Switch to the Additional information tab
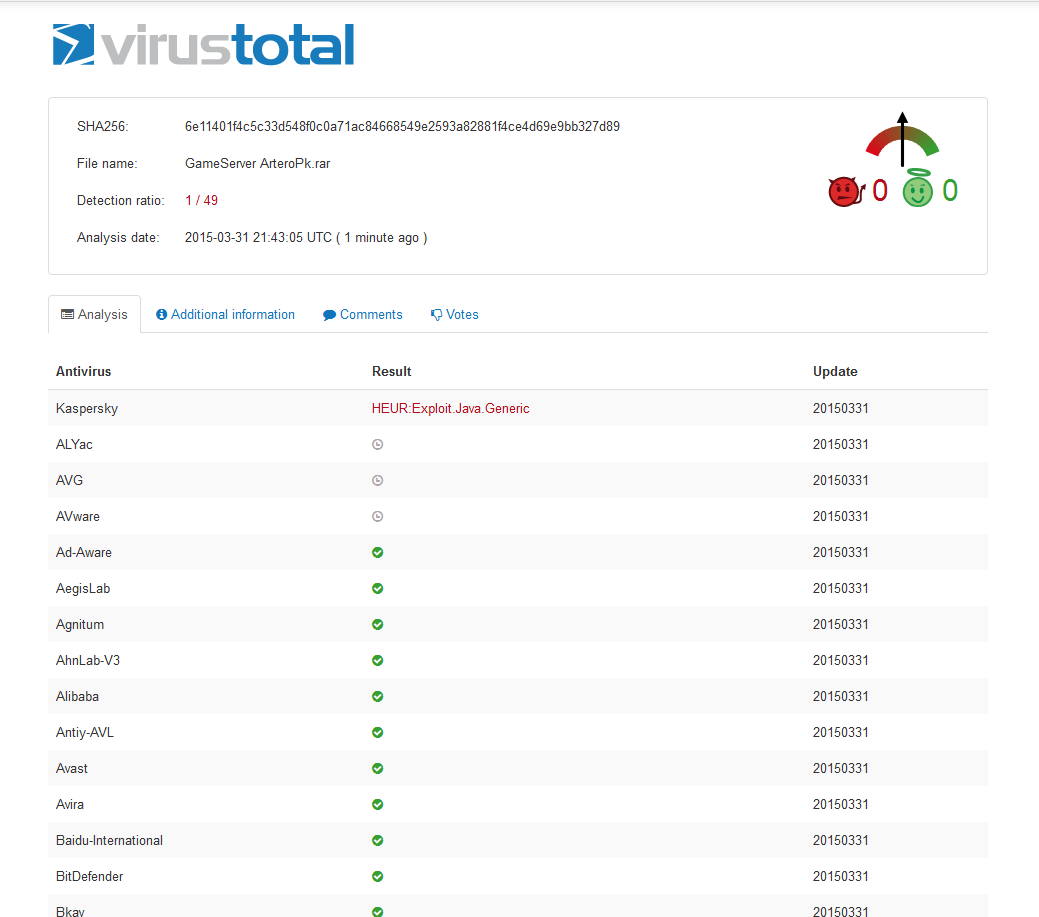Image resolution: width=1039 pixels, height=917 pixels. click(225, 315)
